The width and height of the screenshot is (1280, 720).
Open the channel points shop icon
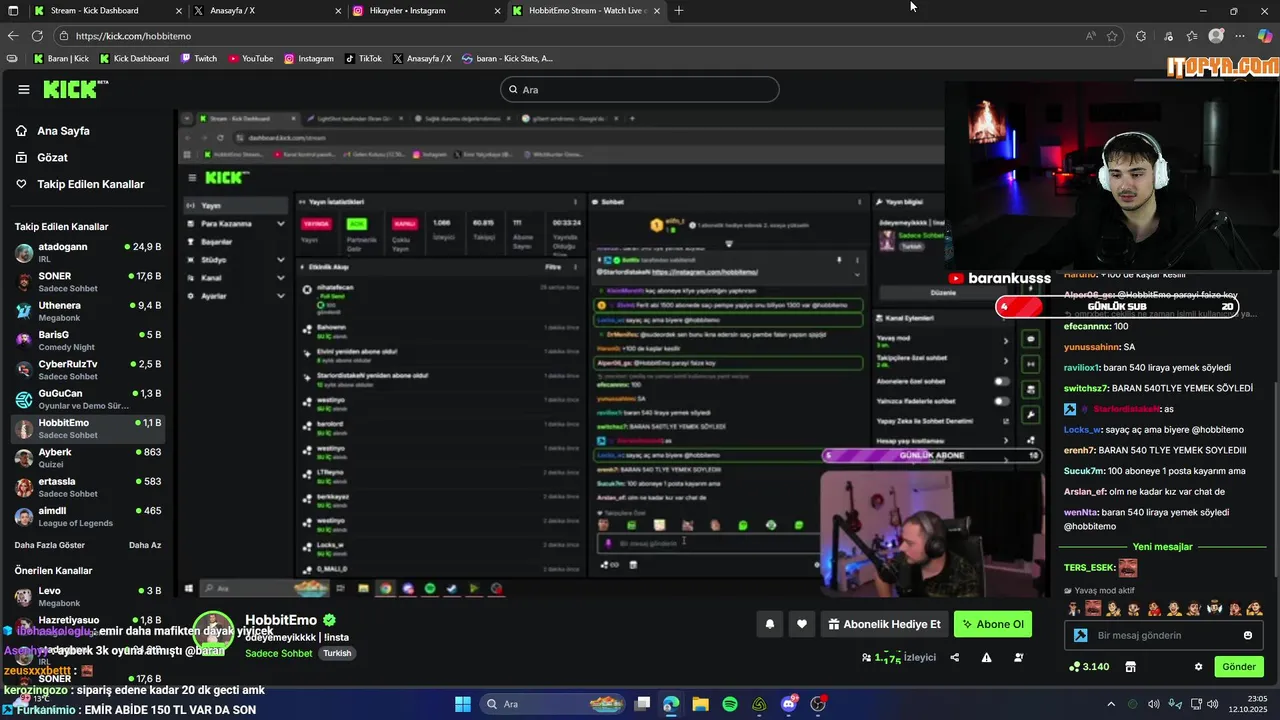pyautogui.click(x=1131, y=666)
